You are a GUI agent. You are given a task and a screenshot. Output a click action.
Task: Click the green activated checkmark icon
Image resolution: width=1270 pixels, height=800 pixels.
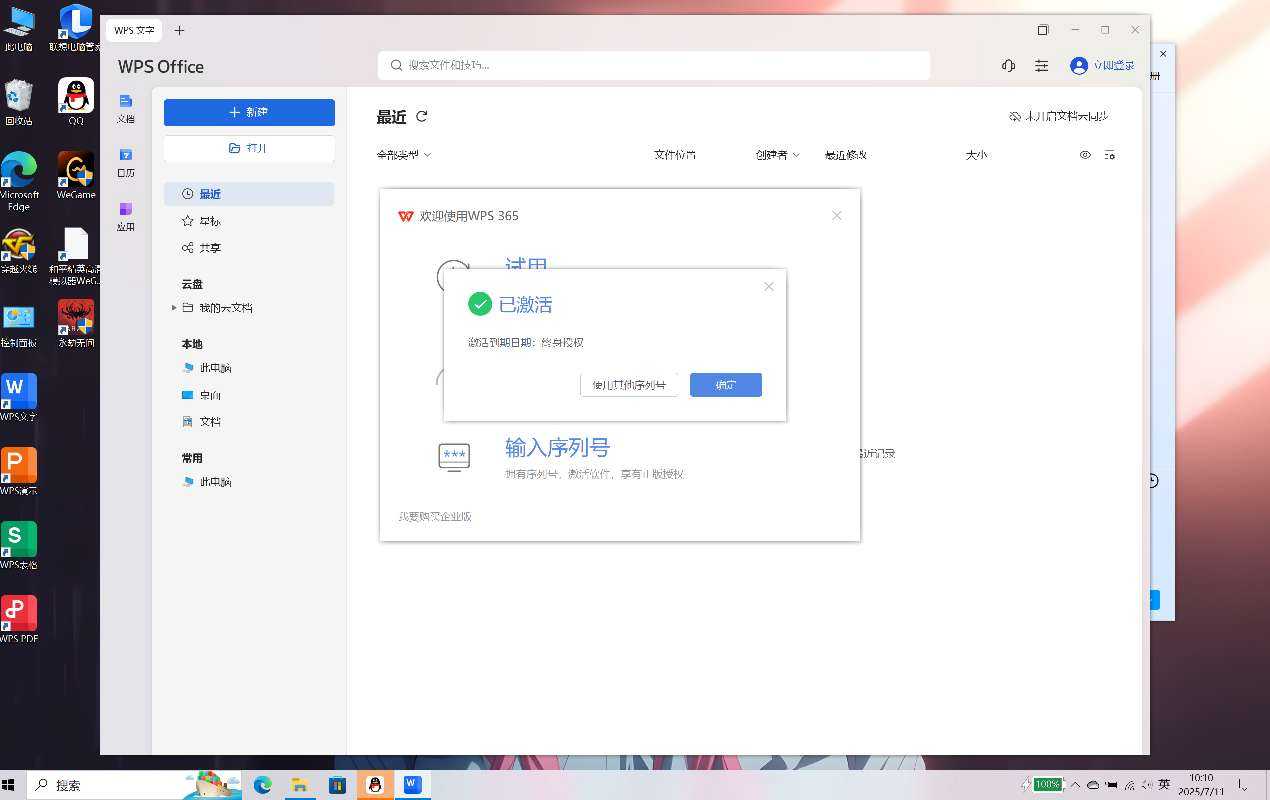[x=480, y=304]
